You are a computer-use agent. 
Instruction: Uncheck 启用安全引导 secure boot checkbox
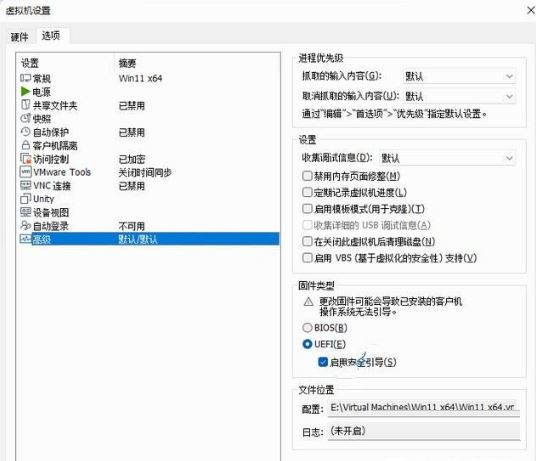click(323, 362)
